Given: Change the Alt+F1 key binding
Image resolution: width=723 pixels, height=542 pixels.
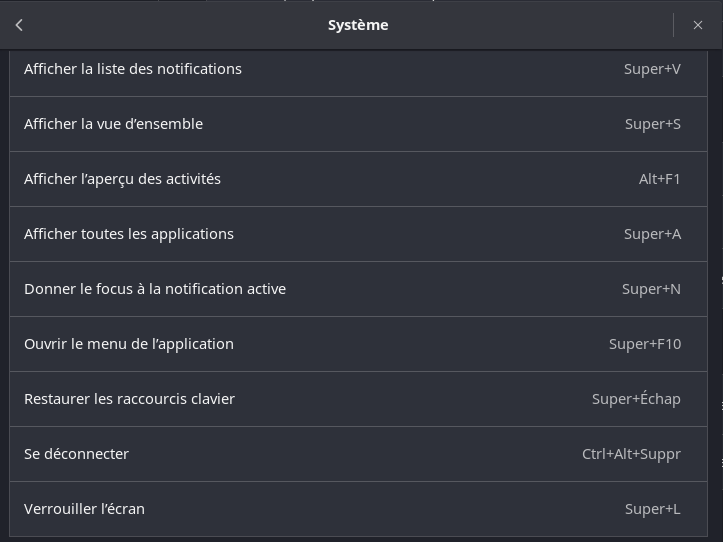Looking at the screenshot, I should click(659, 179).
